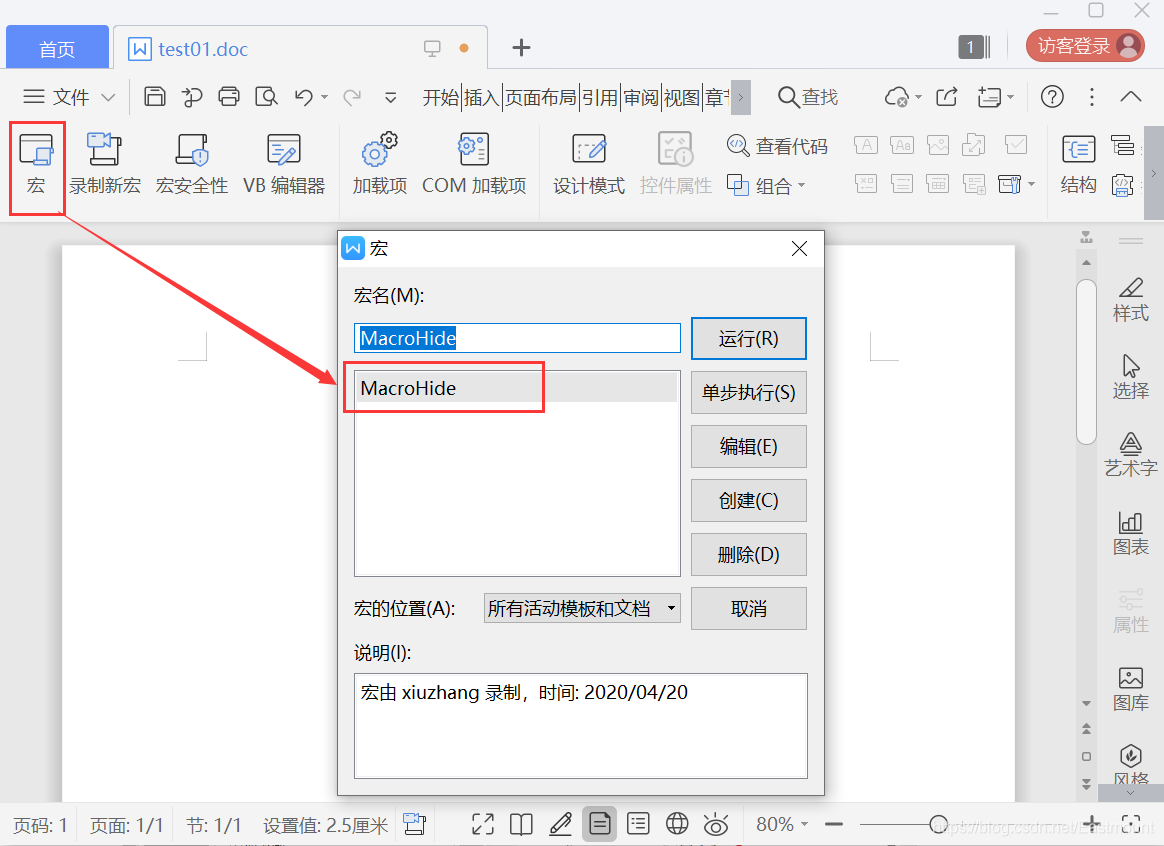Click 删除(D) to delete the macro
This screenshot has height=846, width=1164.
tap(748, 554)
